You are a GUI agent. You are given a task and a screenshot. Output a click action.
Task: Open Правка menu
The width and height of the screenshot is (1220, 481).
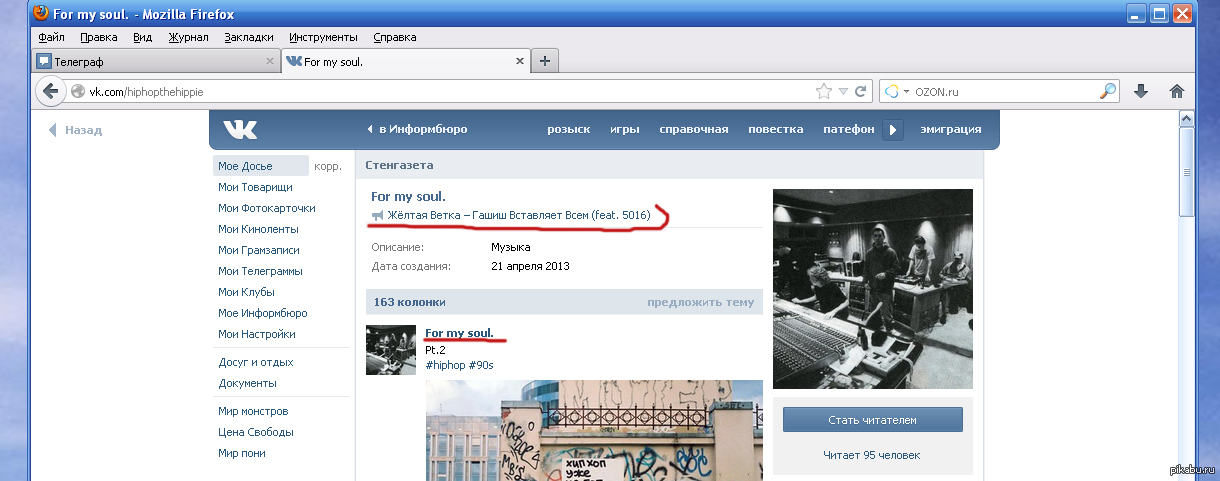[x=99, y=37]
